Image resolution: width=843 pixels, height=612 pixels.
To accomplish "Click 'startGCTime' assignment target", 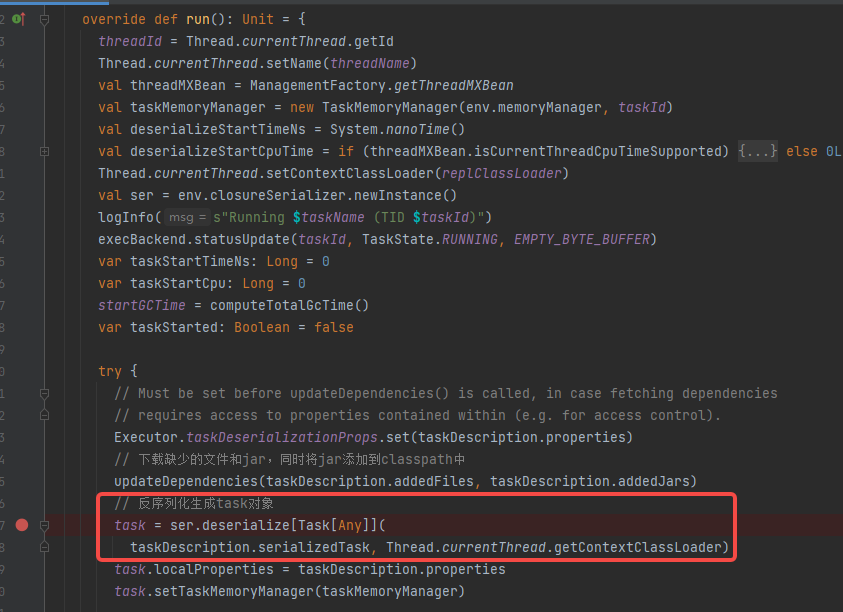I will point(141,305).
